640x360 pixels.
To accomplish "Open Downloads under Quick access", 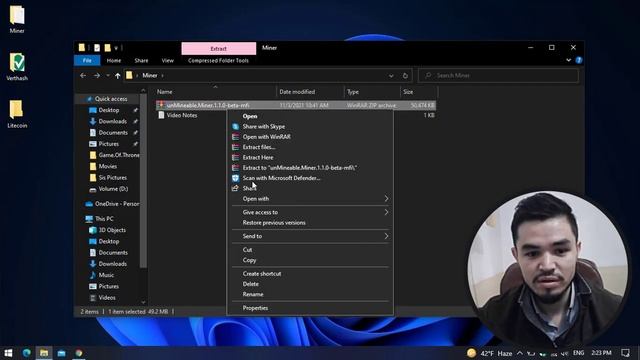I will click(112, 121).
